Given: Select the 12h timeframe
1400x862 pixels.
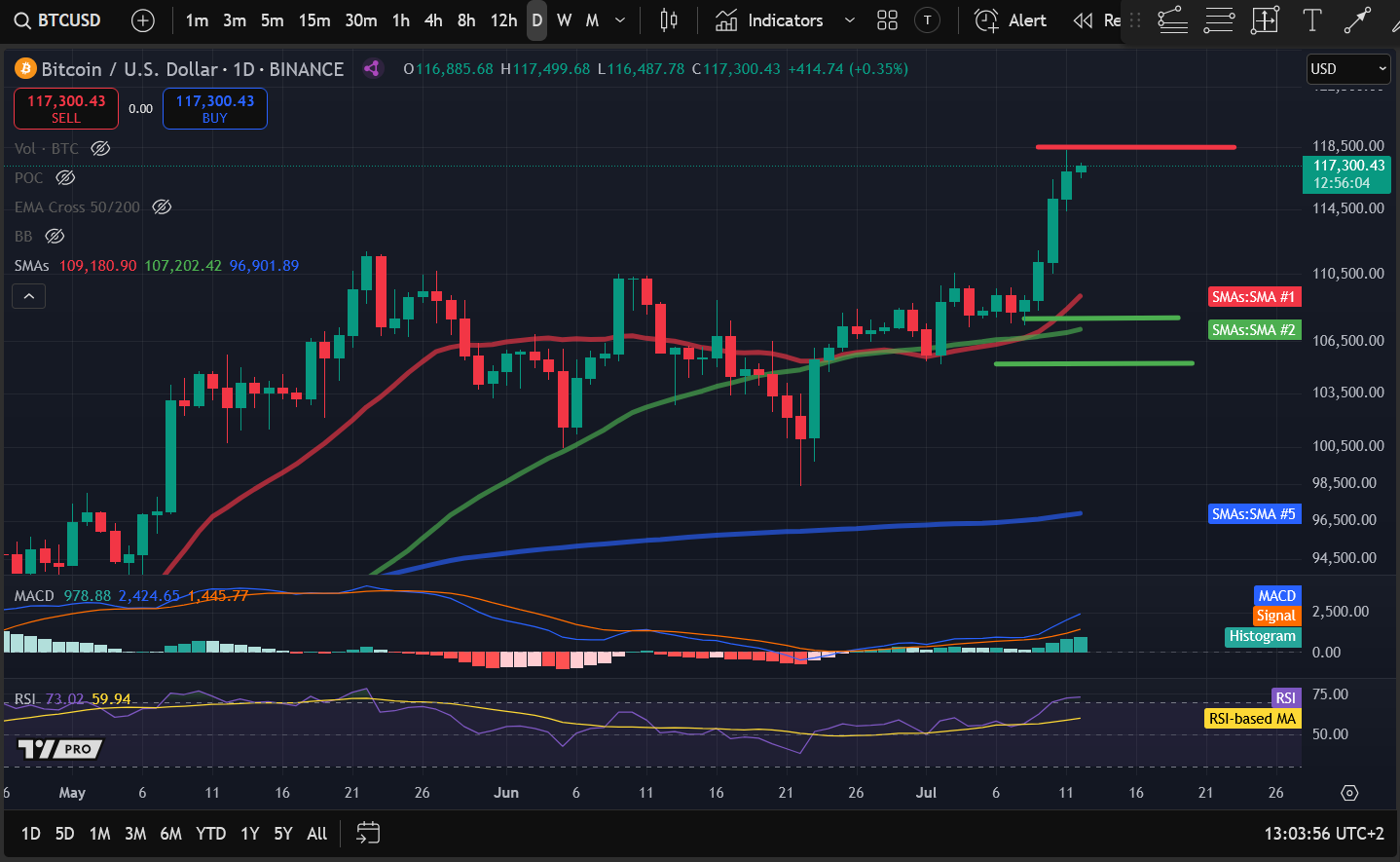Looking at the screenshot, I should coord(503,20).
